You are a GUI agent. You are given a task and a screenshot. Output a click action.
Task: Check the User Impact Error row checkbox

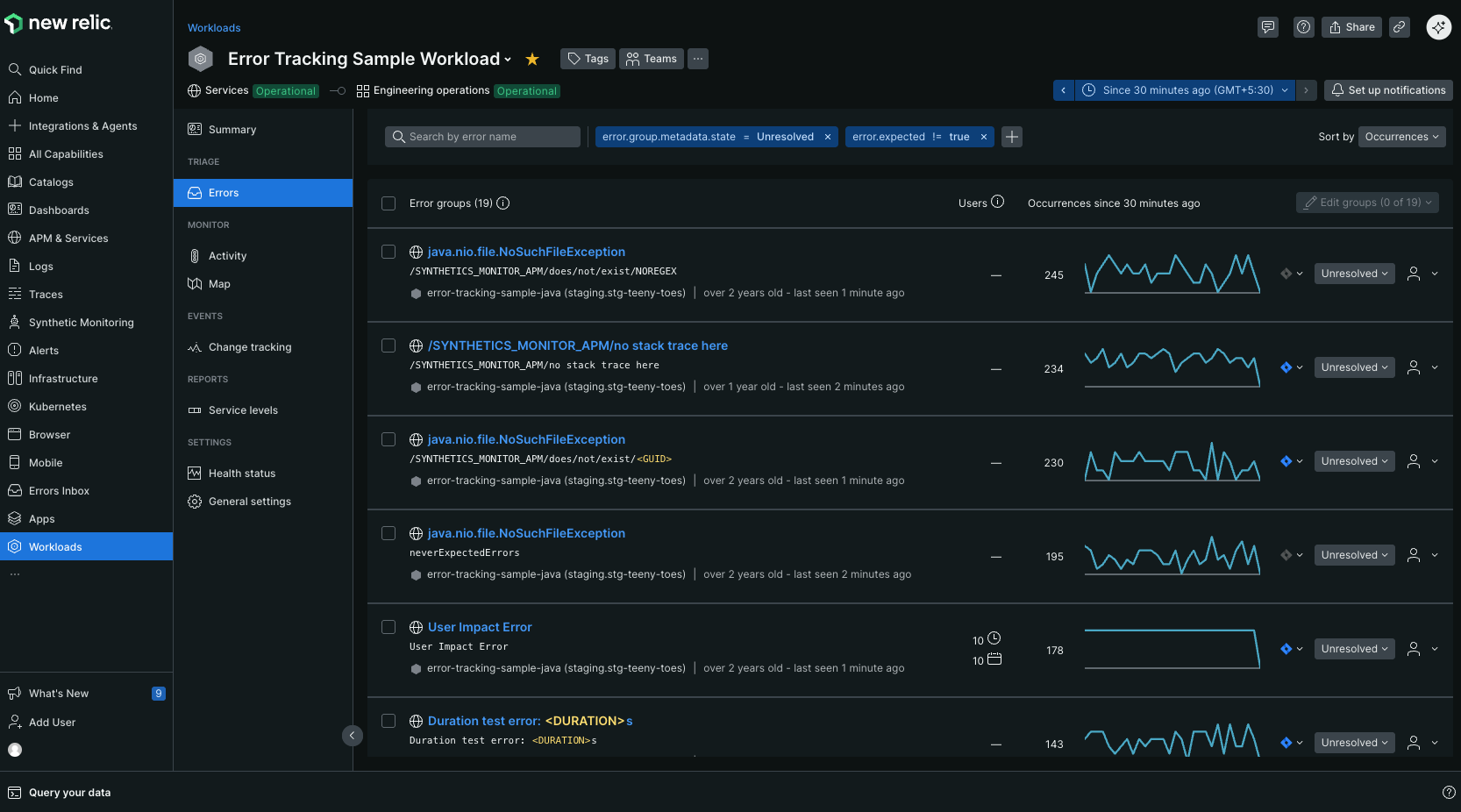388,627
